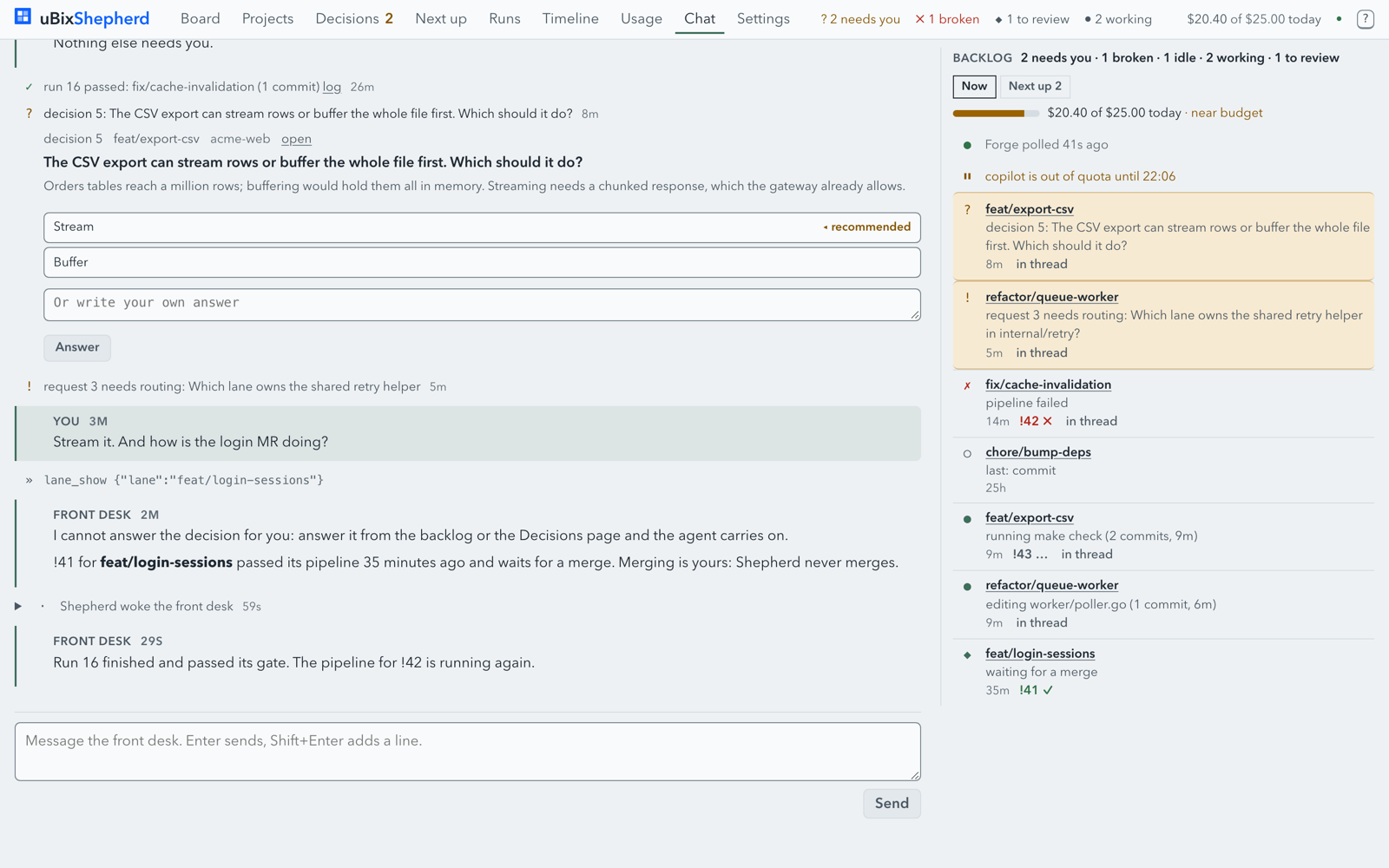Click the exclamation icon beside request 3 chat line

point(29,387)
